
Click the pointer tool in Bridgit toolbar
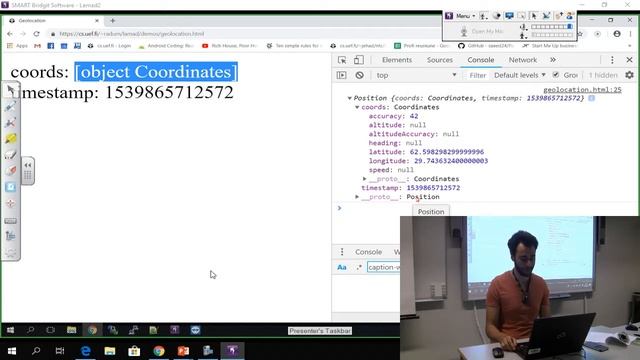(x=533, y=16)
